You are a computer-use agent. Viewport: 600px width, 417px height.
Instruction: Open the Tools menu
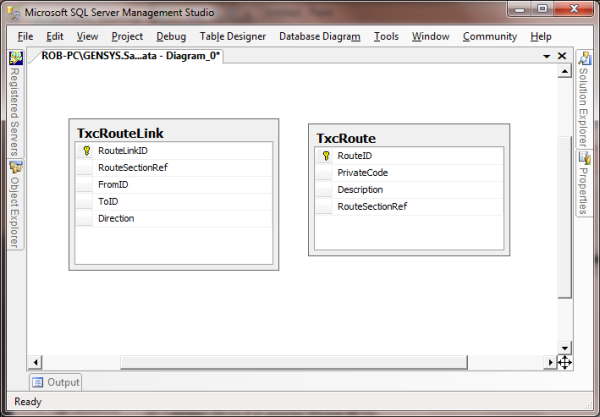click(x=386, y=36)
